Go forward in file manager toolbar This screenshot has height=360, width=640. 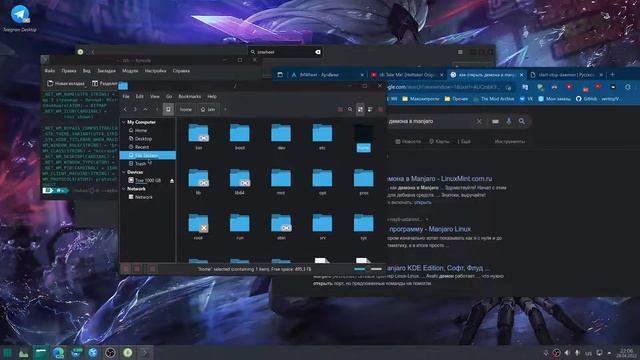135,109
